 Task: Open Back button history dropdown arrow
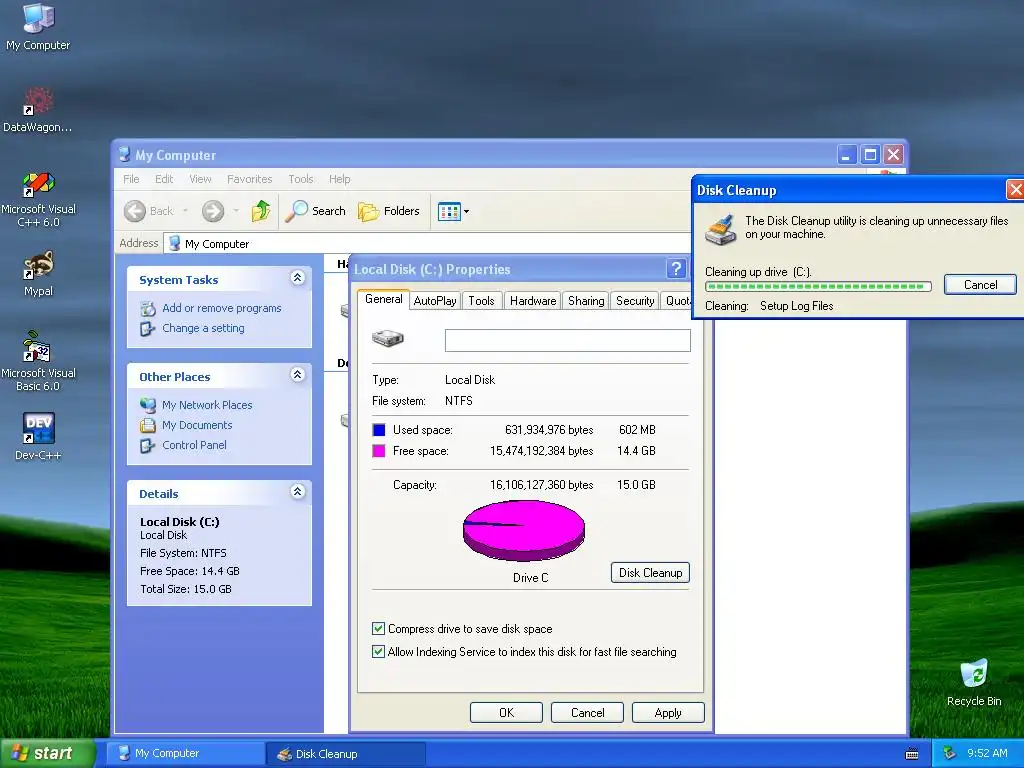185,211
